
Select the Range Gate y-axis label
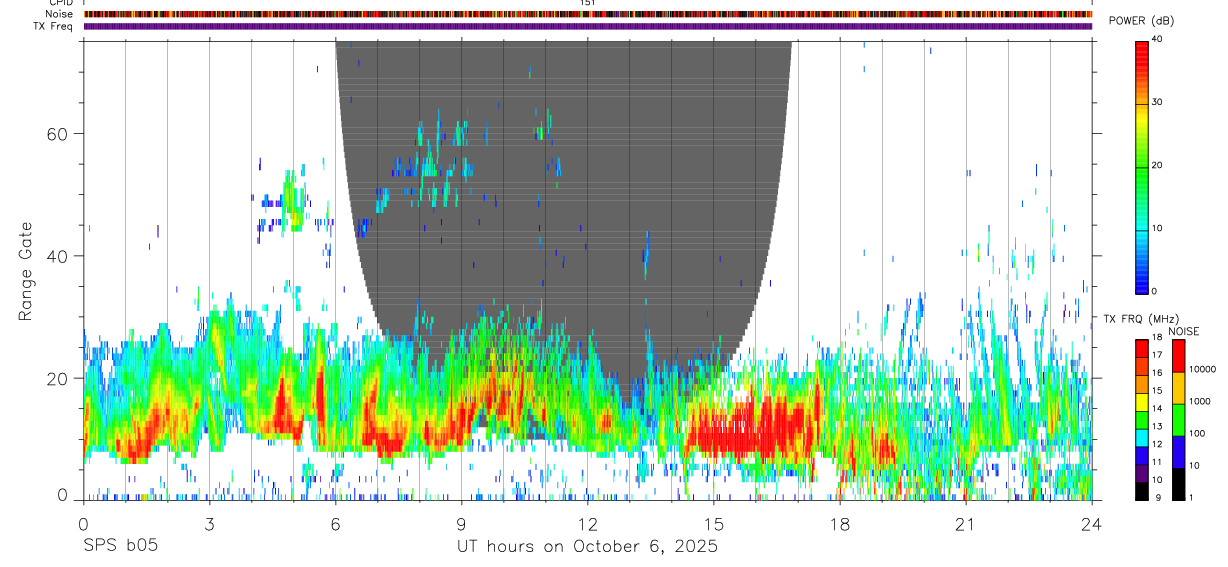[x=25, y=272]
